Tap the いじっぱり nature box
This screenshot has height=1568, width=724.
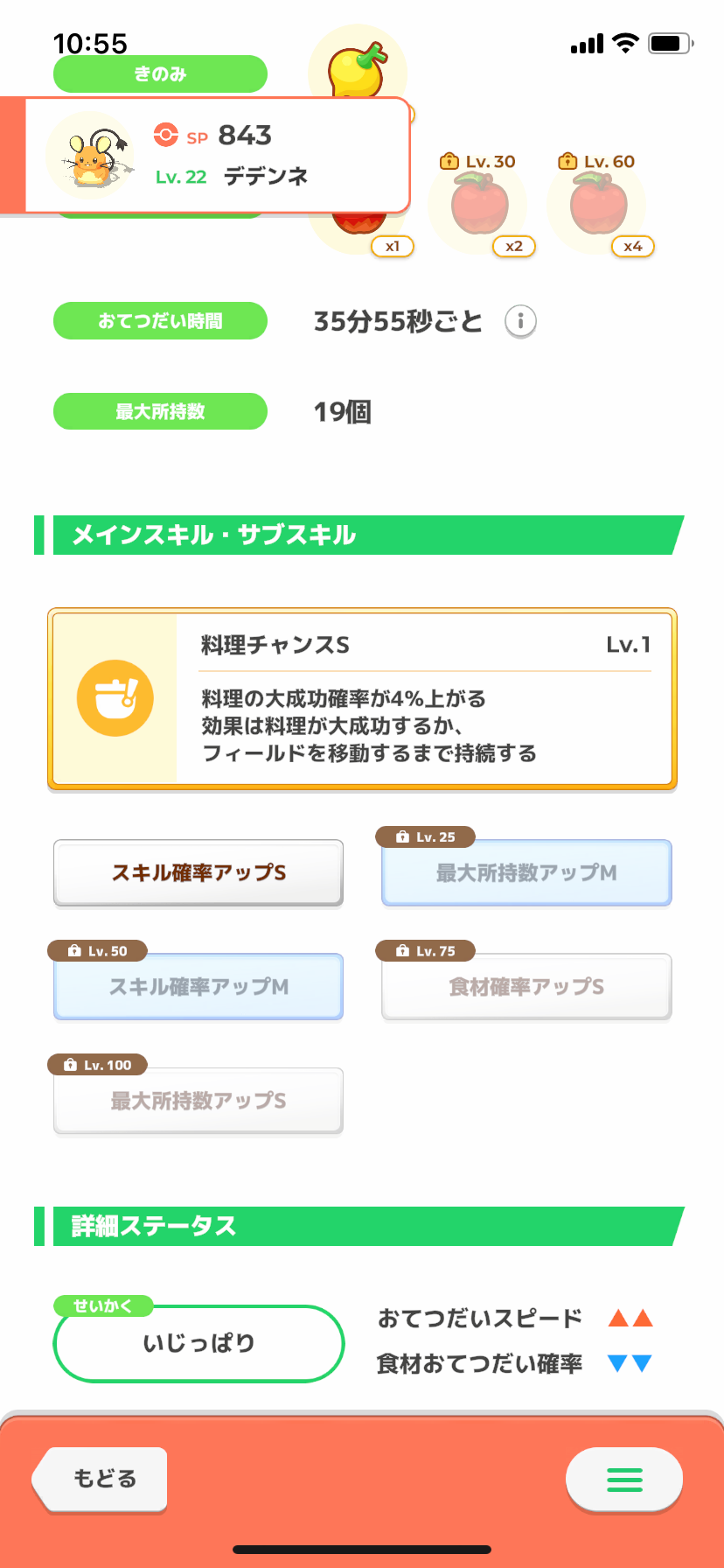coord(198,1343)
